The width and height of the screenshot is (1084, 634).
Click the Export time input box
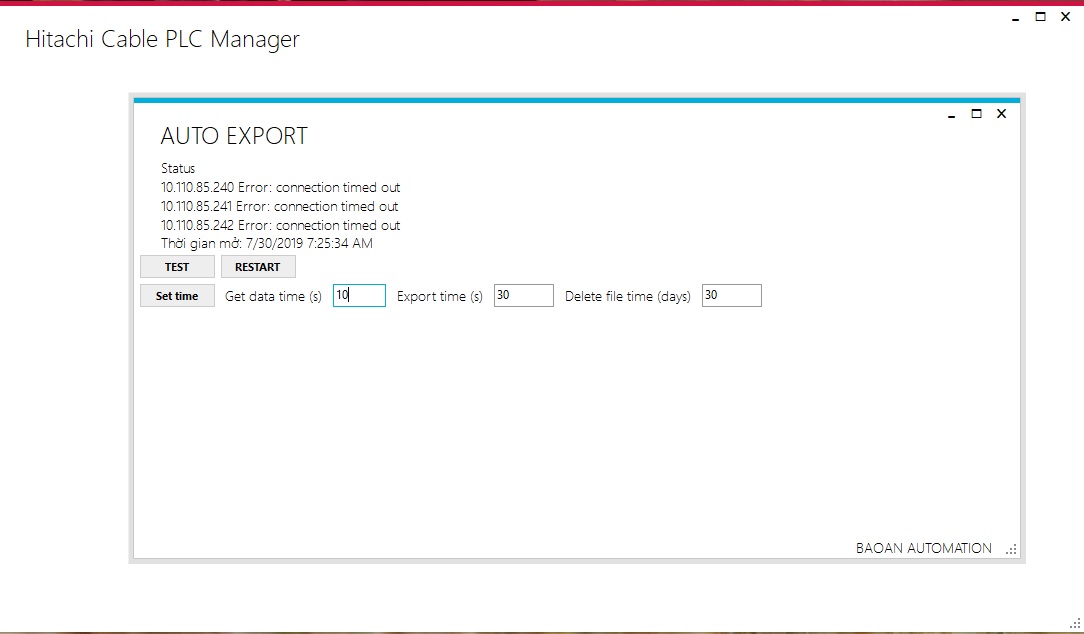pyautogui.click(x=523, y=296)
